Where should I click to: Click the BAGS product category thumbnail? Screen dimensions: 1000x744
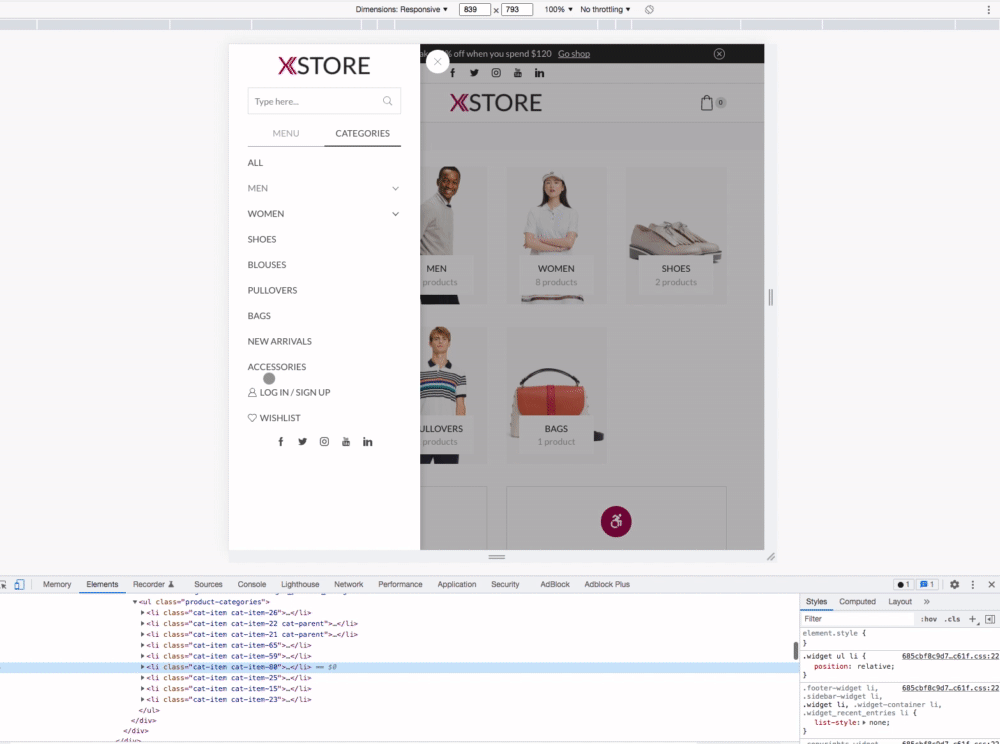click(x=556, y=395)
